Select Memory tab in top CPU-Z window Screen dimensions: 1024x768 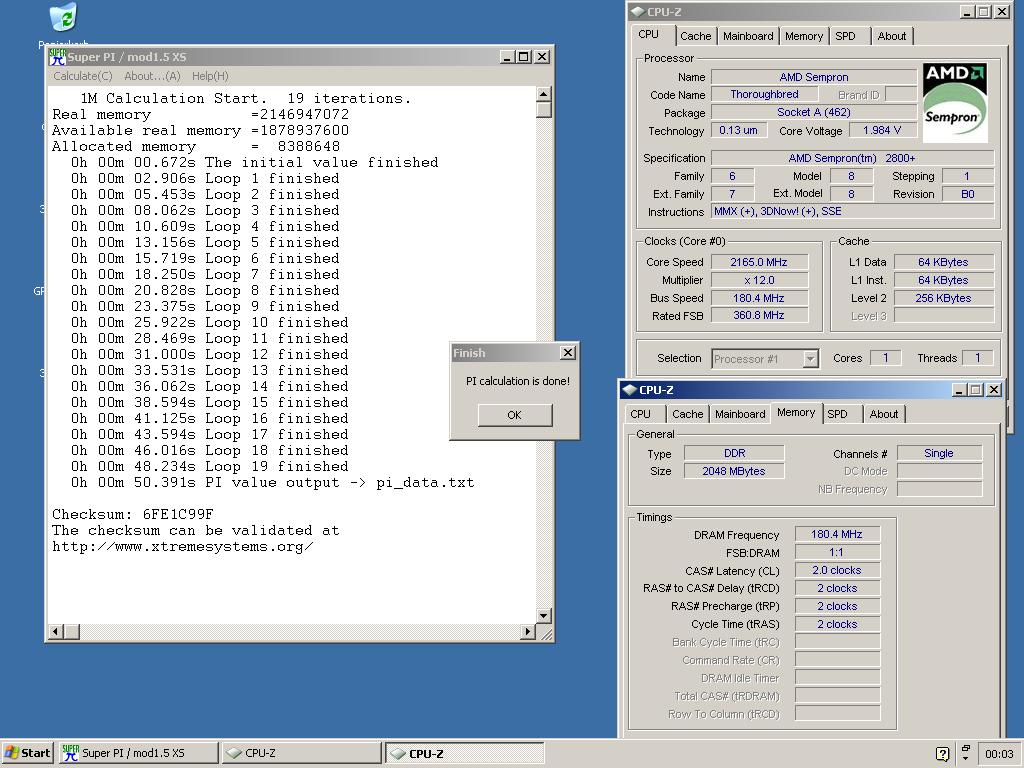pyautogui.click(x=804, y=37)
